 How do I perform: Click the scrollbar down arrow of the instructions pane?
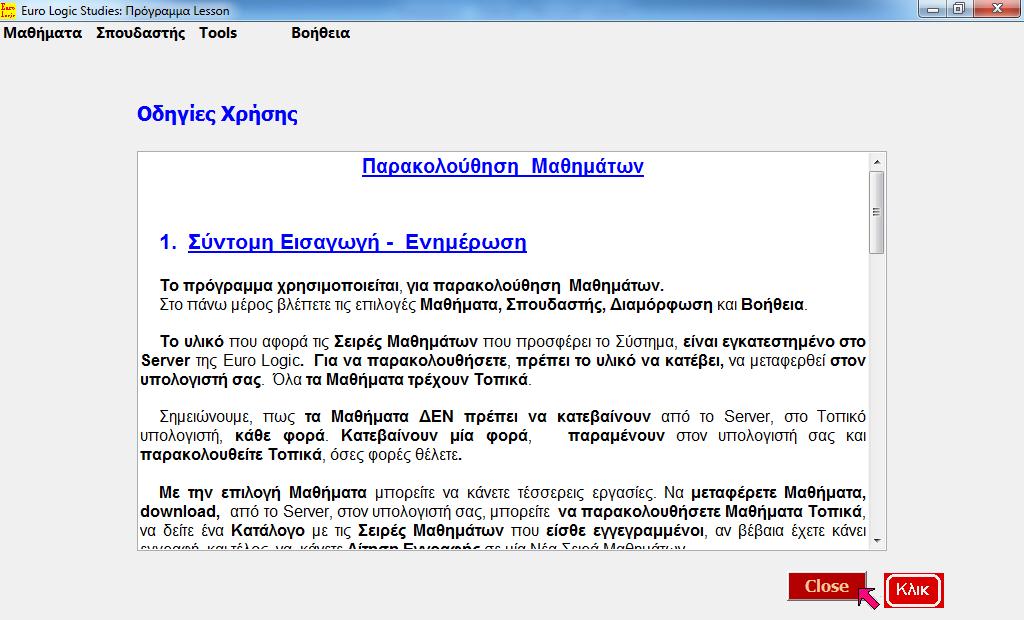(879, 539)
